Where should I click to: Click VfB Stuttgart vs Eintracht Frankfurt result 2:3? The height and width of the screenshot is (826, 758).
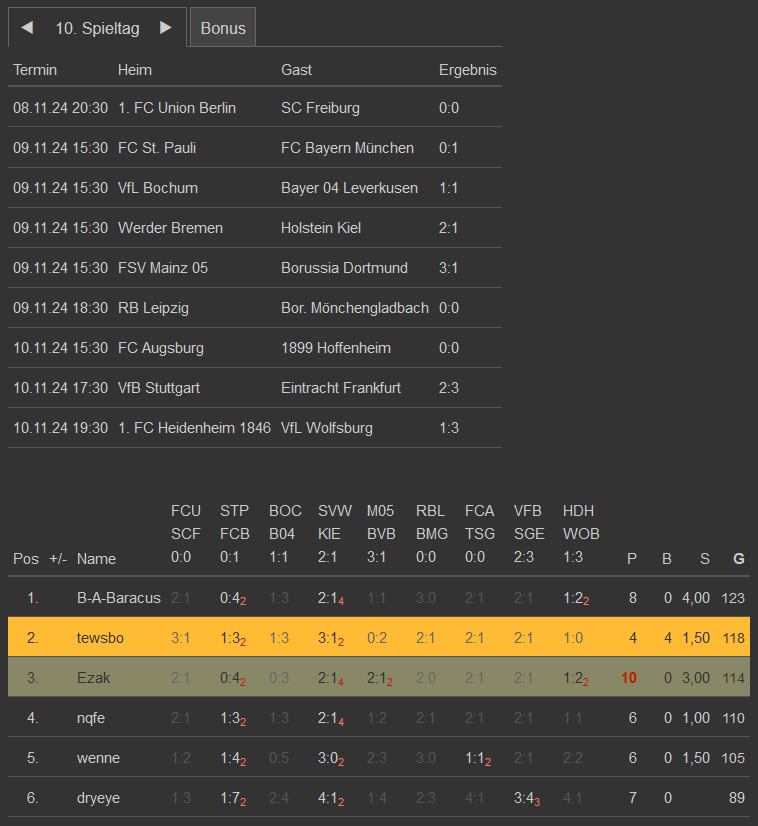pos(449,388)
